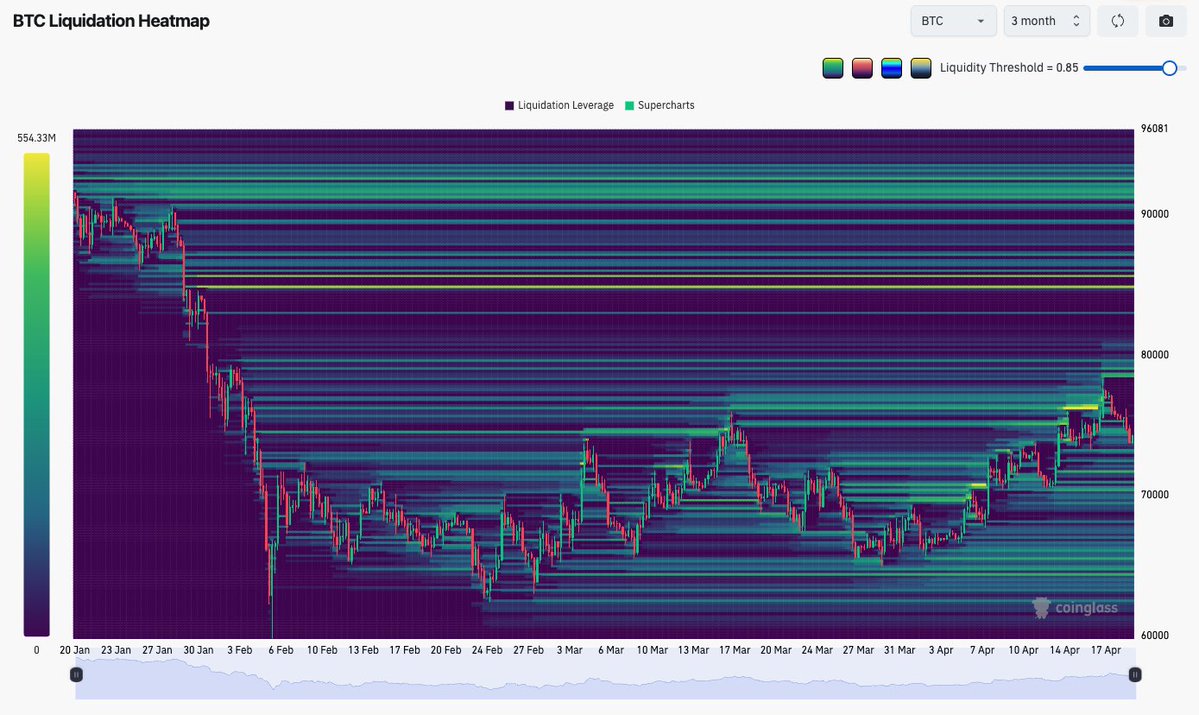This screenshot has height=715, width=1199.
Task: Select the red color scheme swatch
Action: tap(862, 68)
